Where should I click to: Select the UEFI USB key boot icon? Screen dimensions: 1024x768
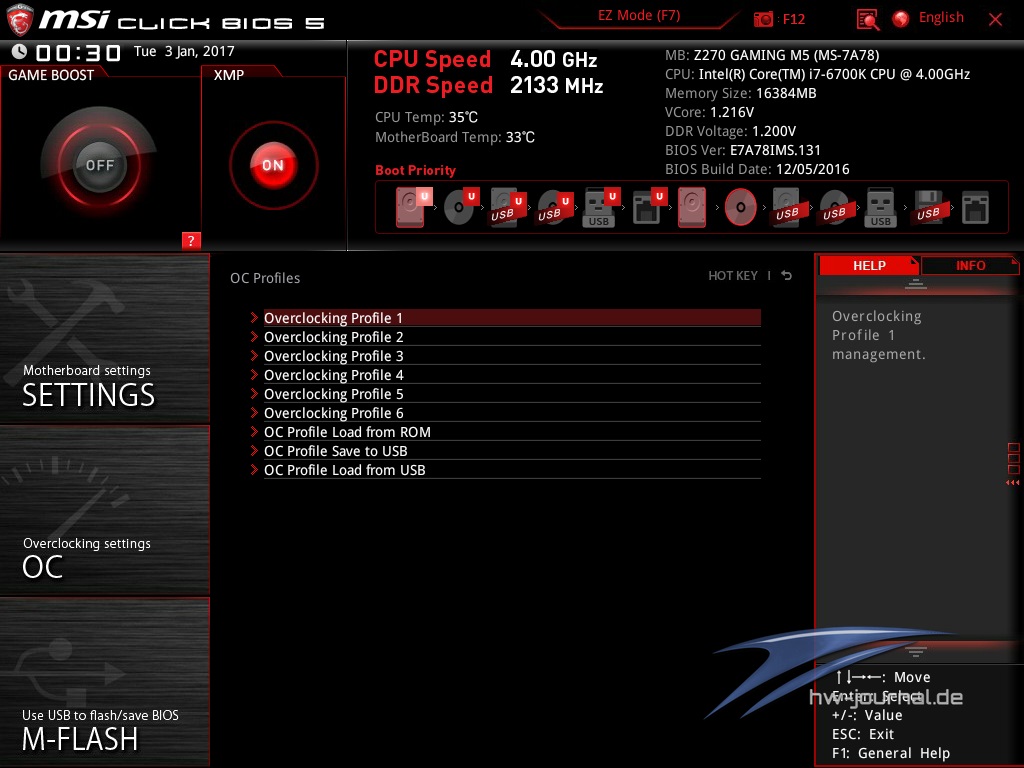[601, 208]
